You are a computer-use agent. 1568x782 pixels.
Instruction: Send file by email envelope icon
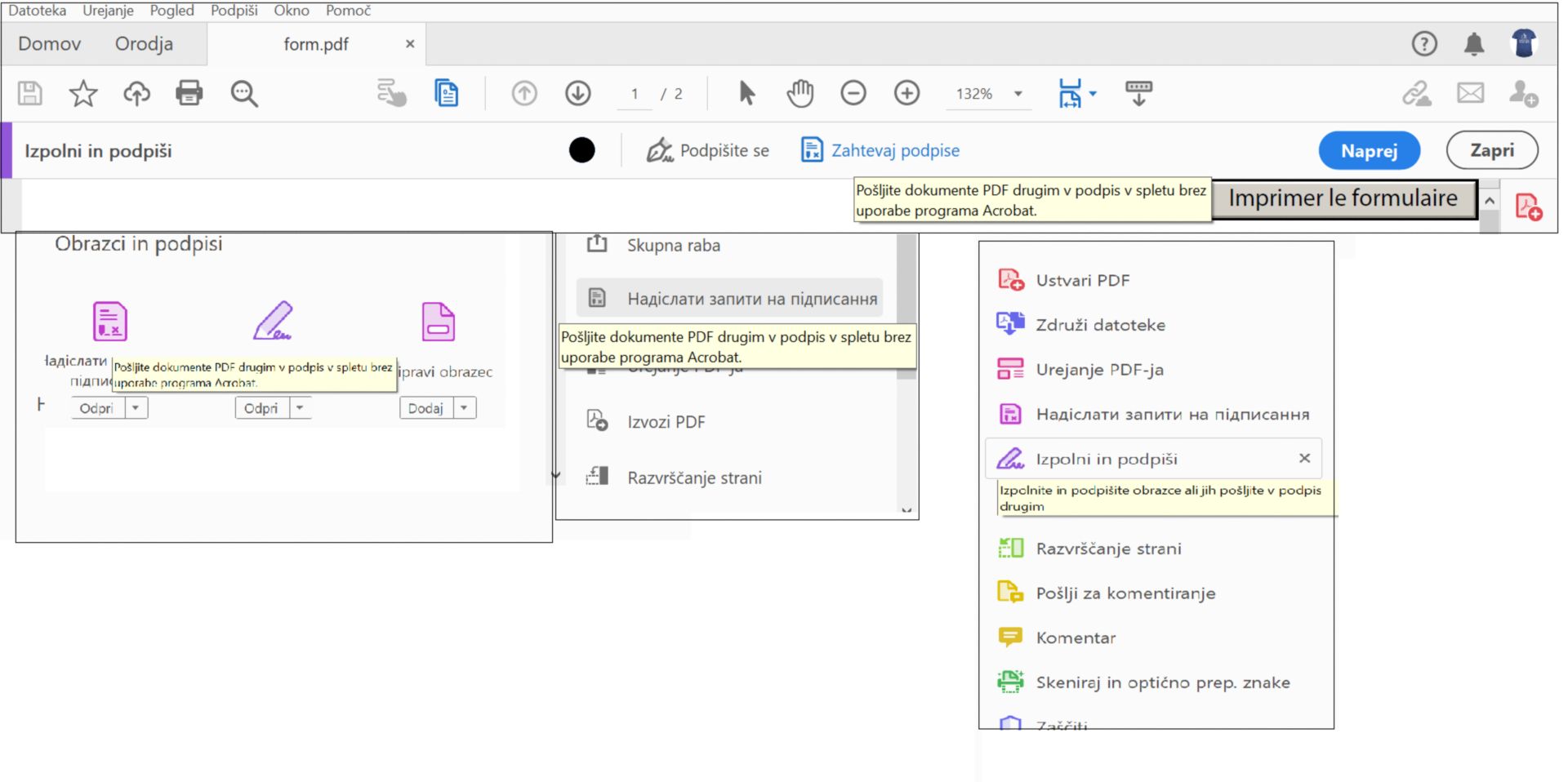pos(1471,93)
